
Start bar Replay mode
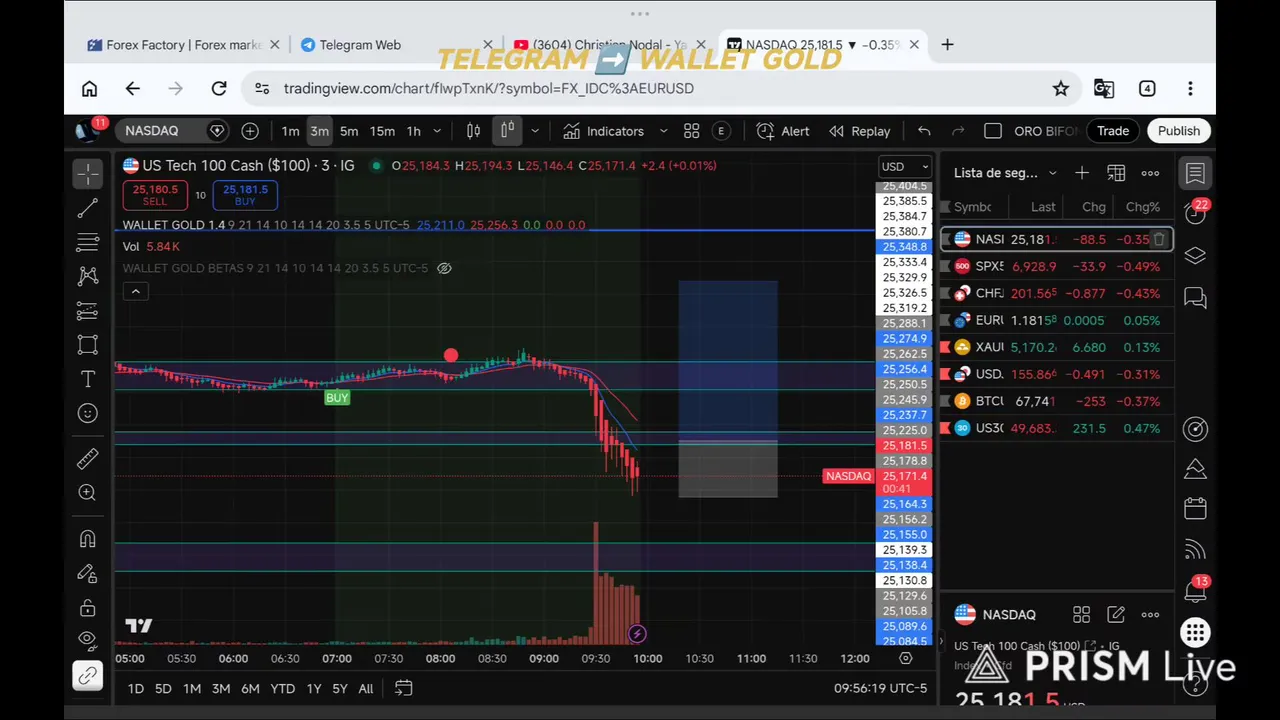(859, 131)
